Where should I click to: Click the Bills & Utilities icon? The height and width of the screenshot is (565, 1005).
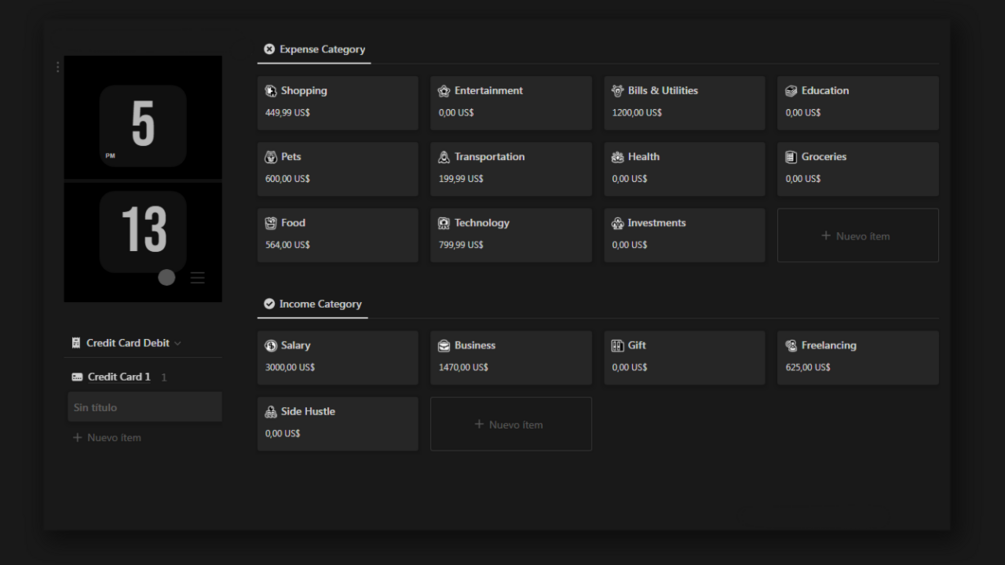[618, 91]
